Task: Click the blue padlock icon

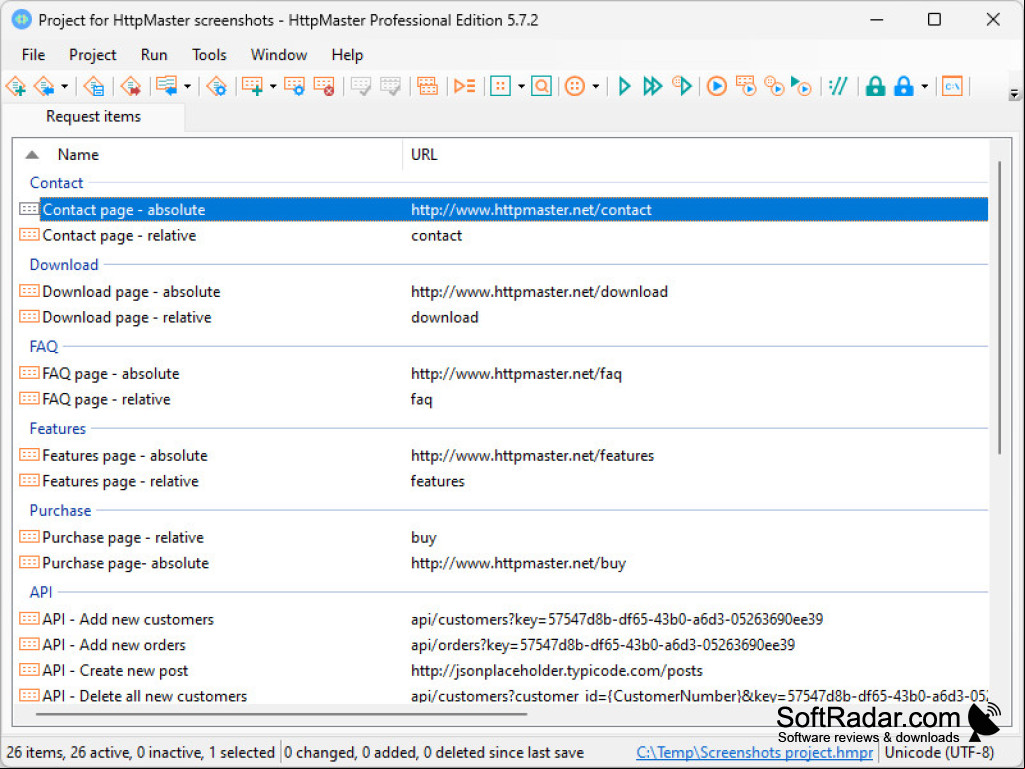Action: pos(904,86)
